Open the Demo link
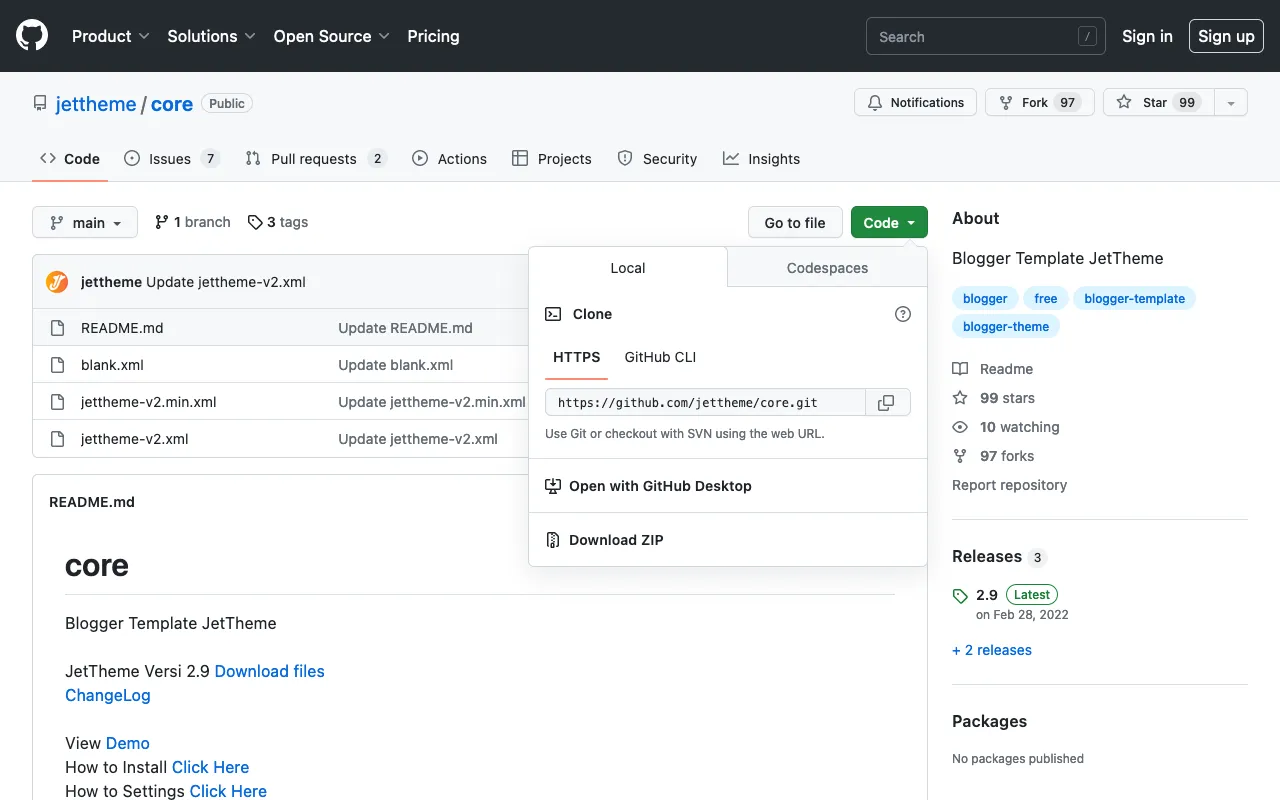1280x800 pixels. (x=128, y=743)
